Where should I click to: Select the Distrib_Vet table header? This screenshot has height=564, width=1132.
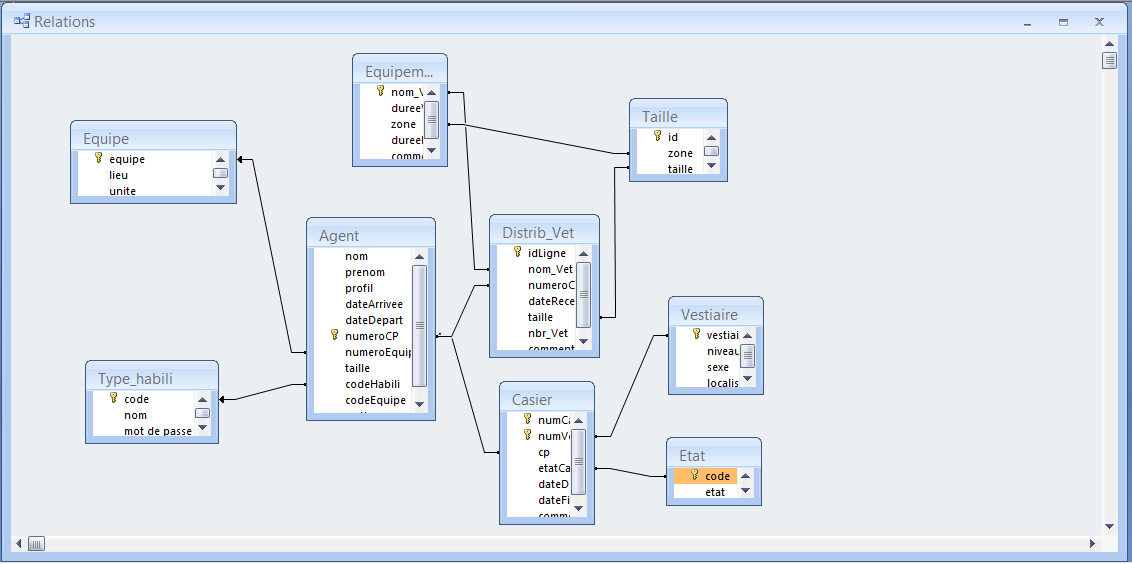(544, 232)
